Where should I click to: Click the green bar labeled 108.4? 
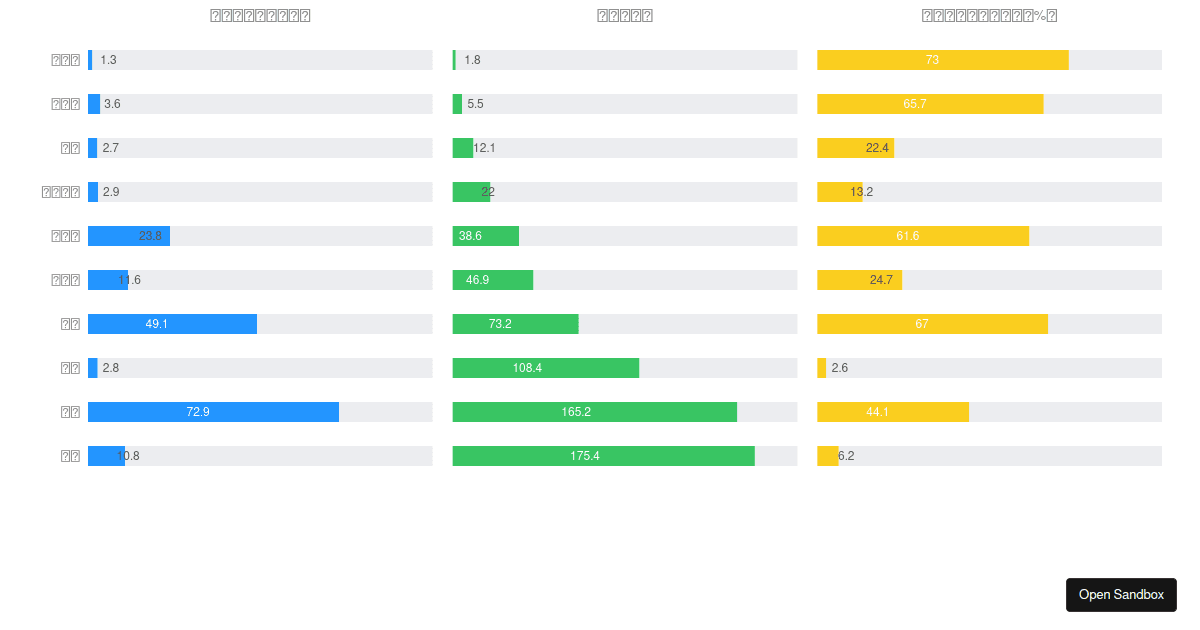(x=545, y=368)
